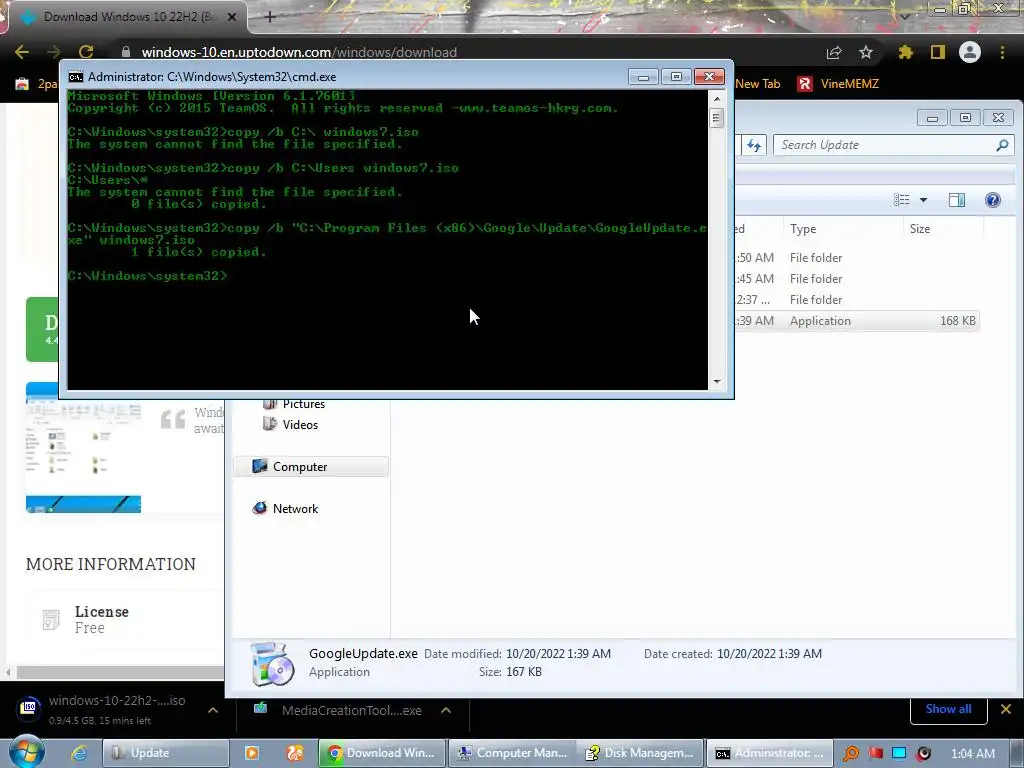Click the tray clock showing 1:04 AM
The image size is (1024, 768).
973,754
